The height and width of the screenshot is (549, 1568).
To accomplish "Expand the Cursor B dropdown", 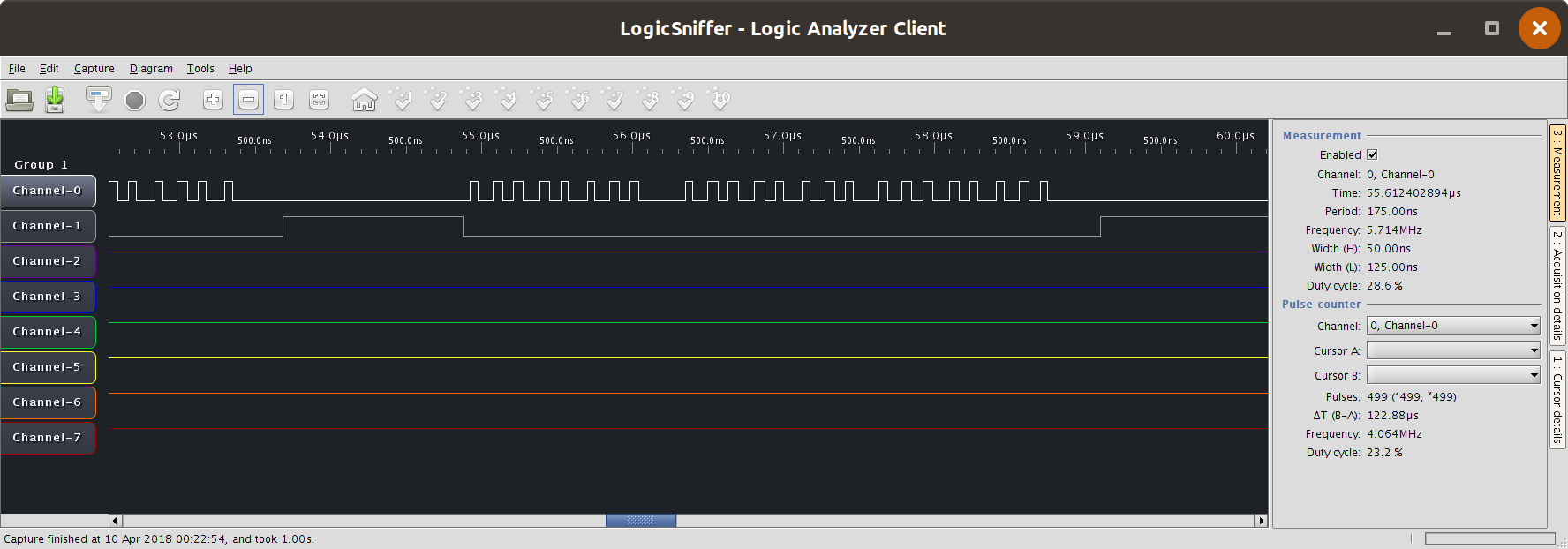I will point(1453,375).
